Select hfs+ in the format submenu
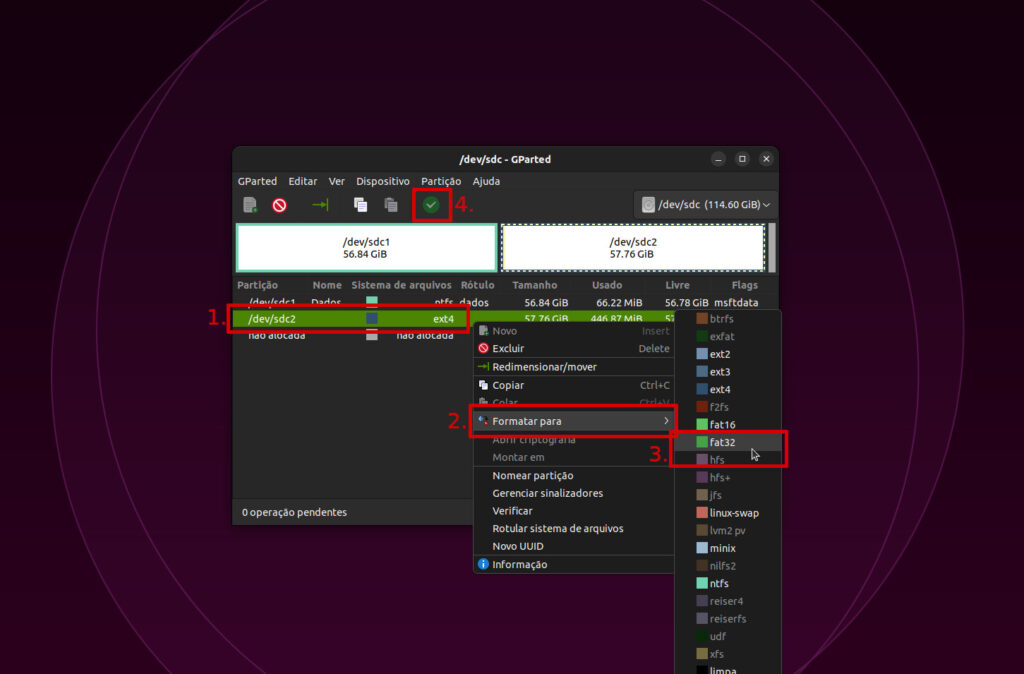The image size is (1024, 674). tap(728, 477)
